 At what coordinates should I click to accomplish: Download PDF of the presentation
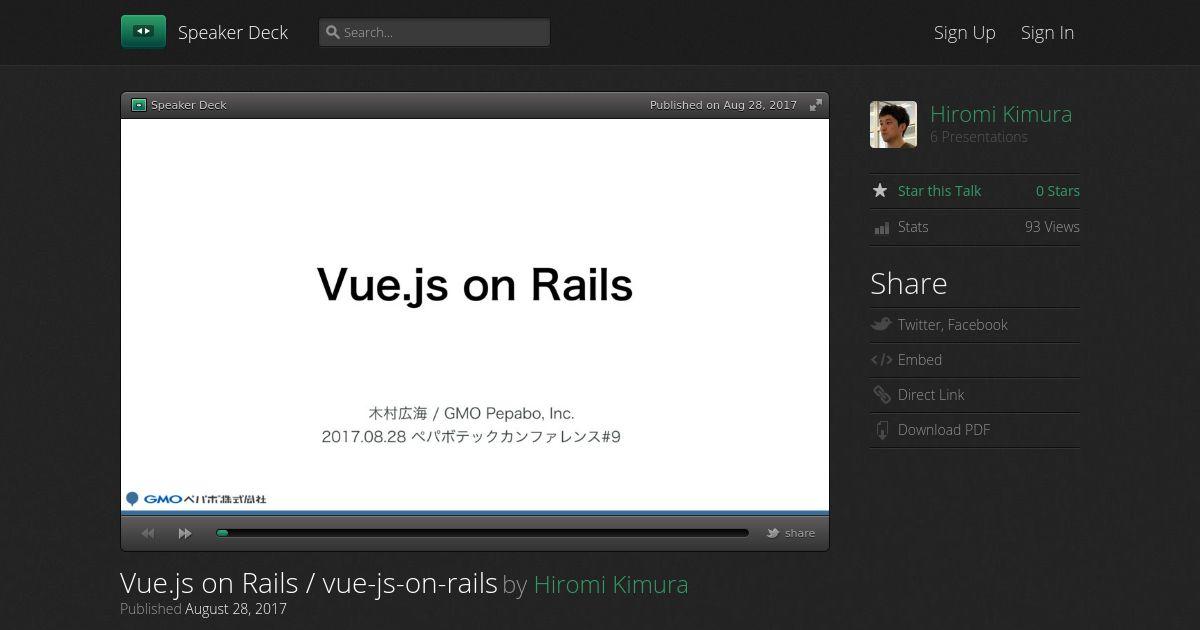click(x=944, y=430)
